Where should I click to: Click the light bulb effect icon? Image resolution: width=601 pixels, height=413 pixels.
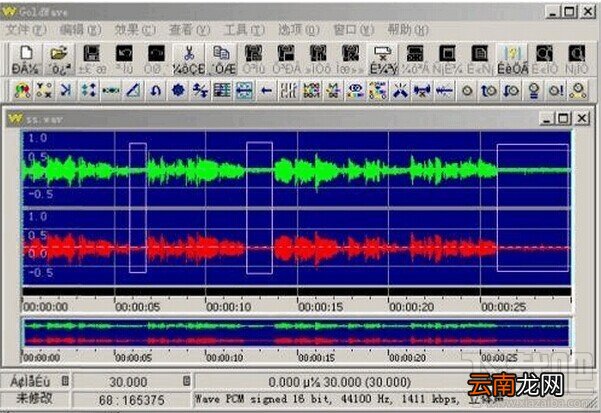click(x=534, y=90)
